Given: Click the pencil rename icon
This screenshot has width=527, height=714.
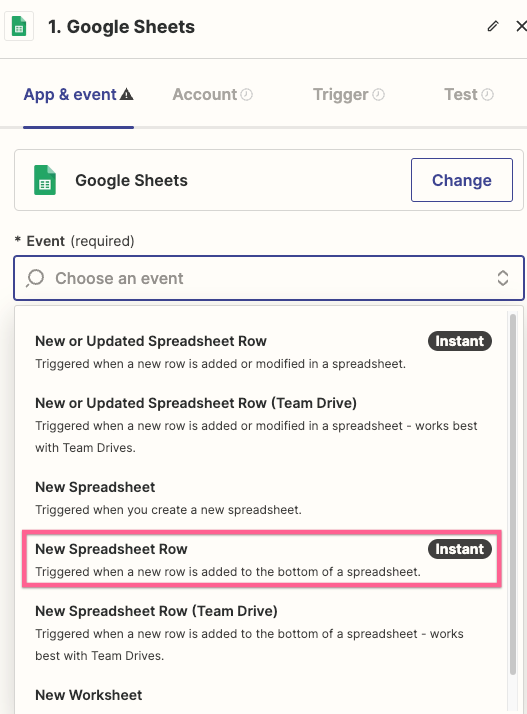Looking at the screenshot, I should (x=492, y=26).
